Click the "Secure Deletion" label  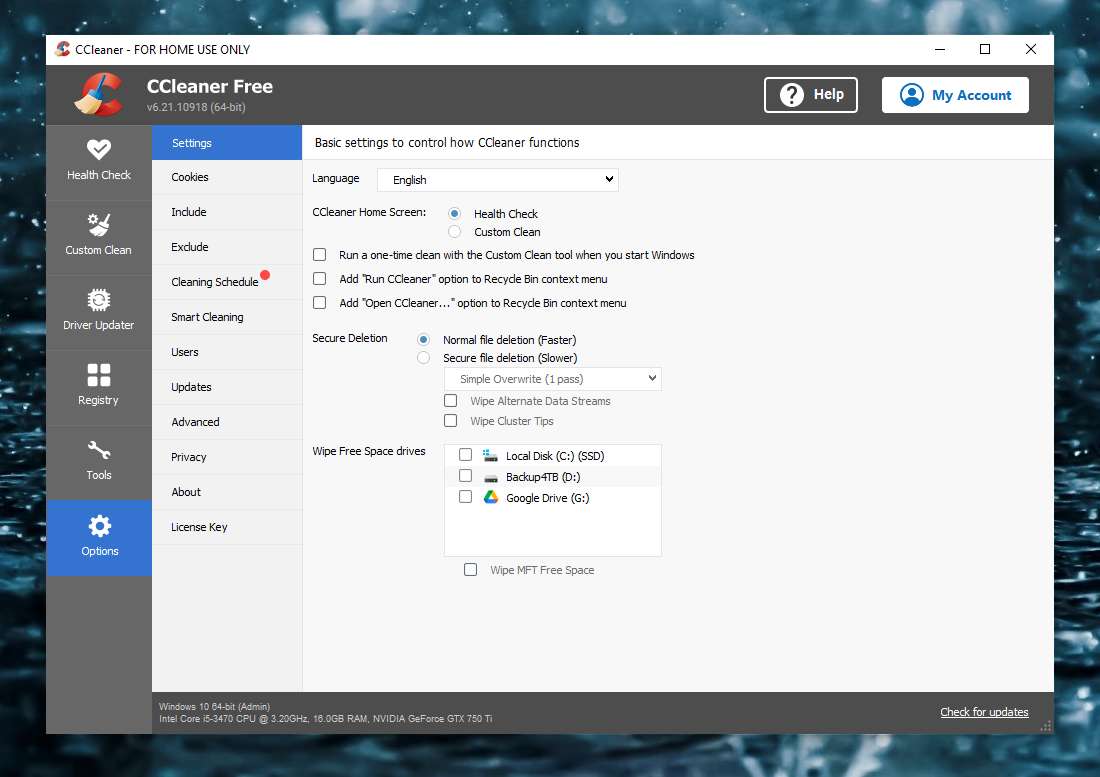click(x=349, y=338)
